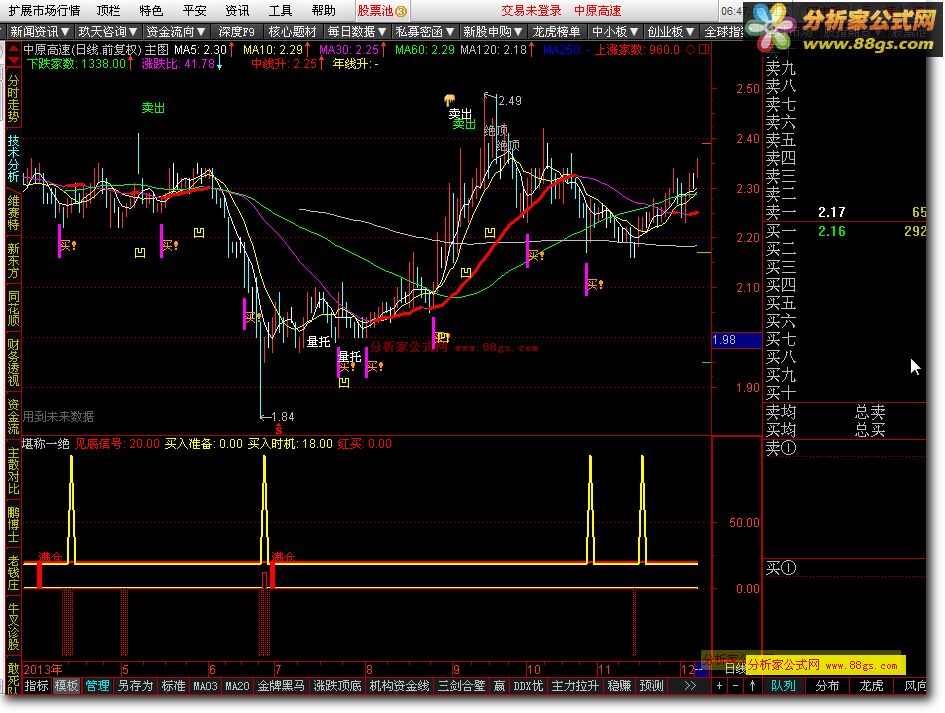Open 新东方 side tab
Image resolution: width=945 pixels, height=713 pixels.
tap(13, 260)
